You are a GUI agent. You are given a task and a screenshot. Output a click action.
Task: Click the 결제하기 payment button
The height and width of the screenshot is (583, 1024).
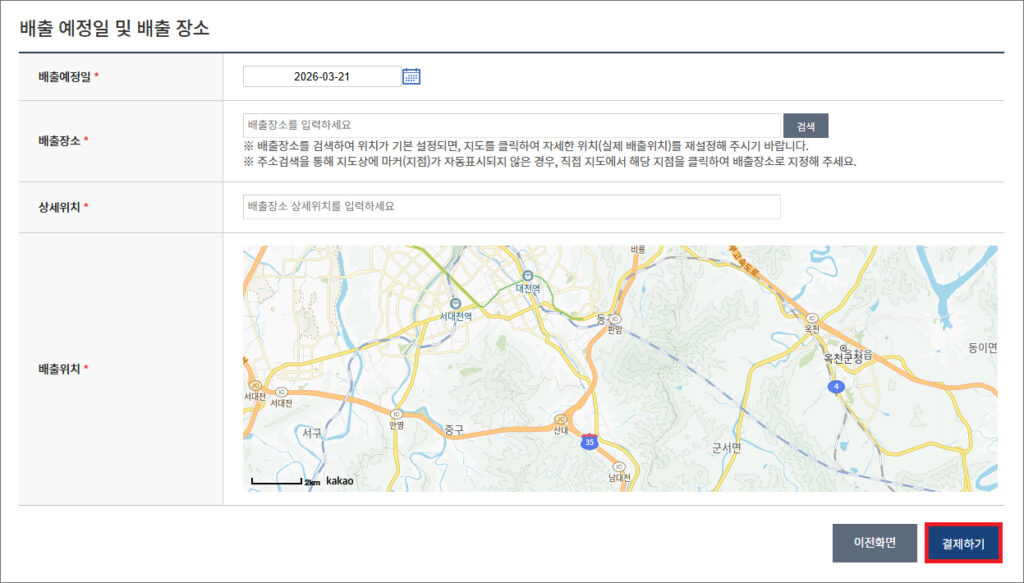click(x=963, y=543)
